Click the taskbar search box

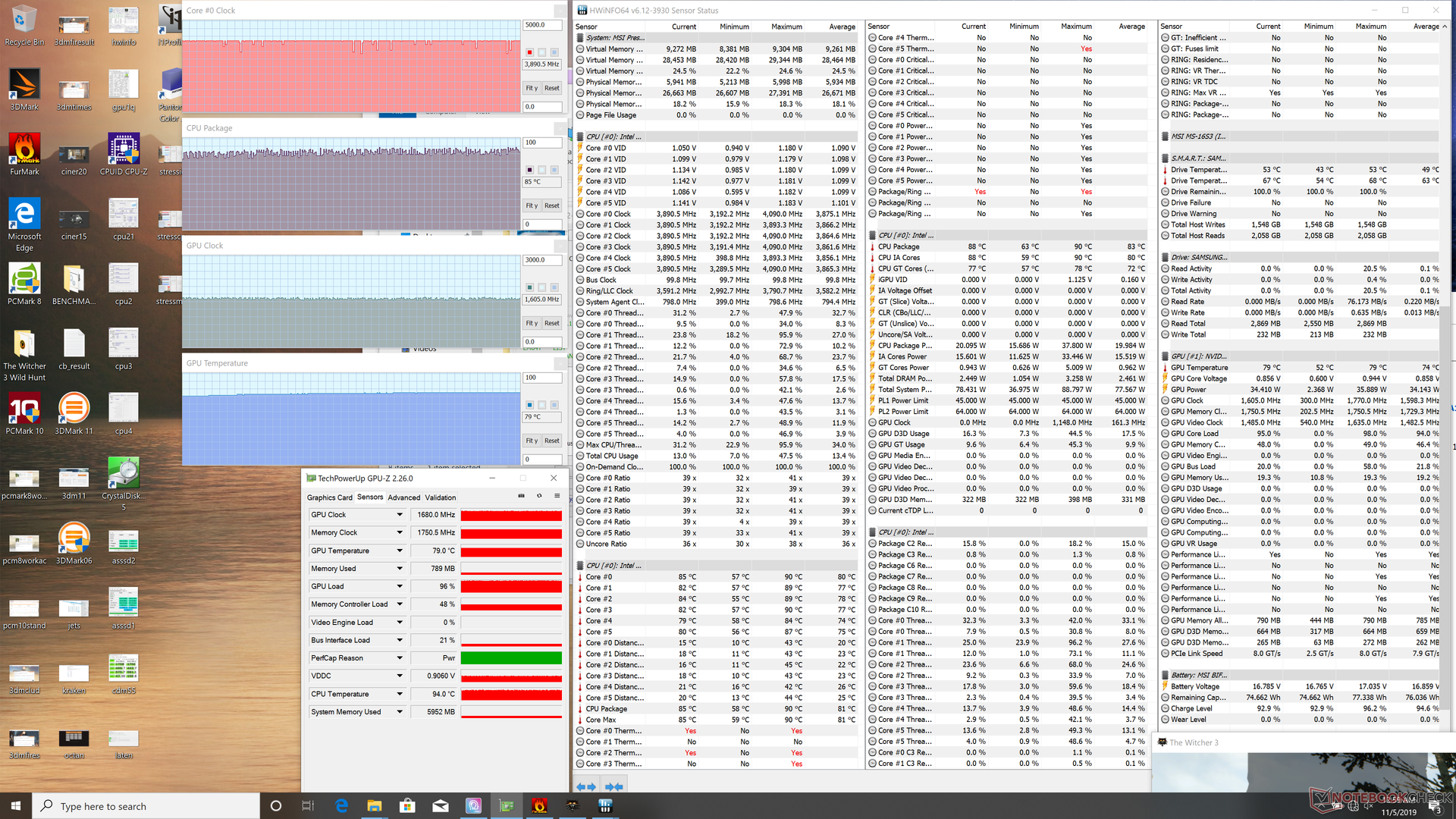(x=146, y=805)
